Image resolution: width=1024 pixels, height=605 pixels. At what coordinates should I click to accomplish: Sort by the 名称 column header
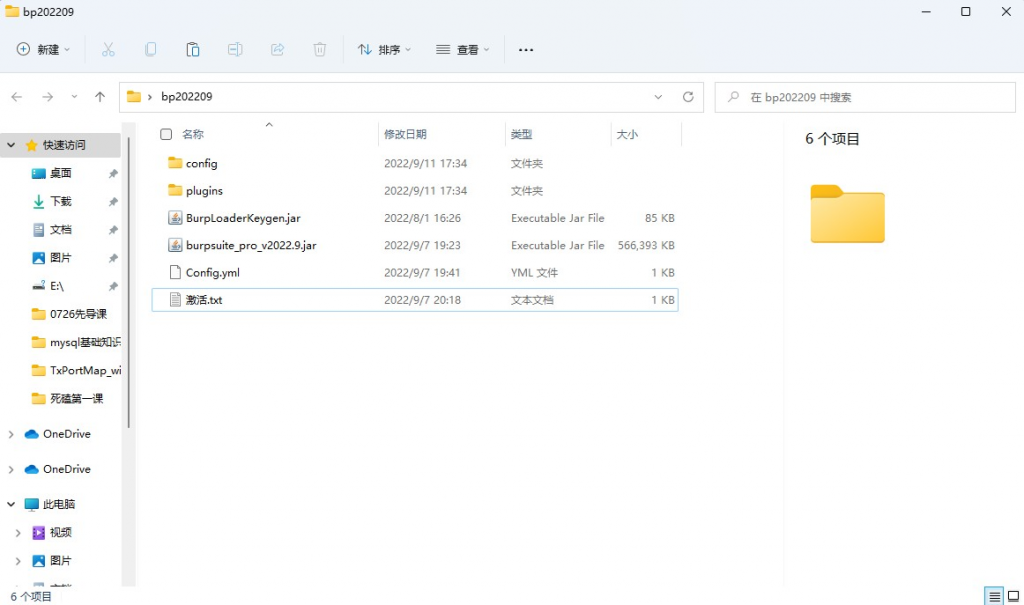pos(193,134)
